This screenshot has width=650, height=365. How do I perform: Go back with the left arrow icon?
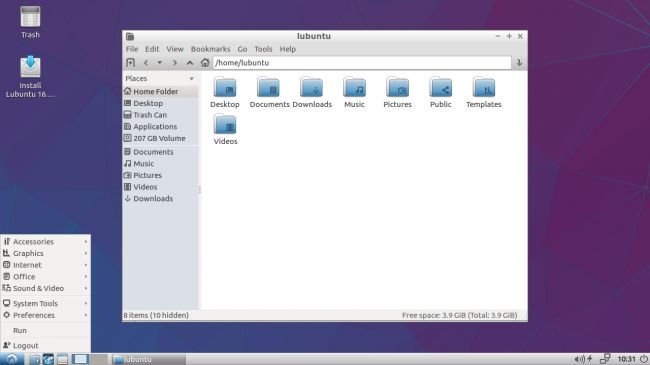(146, 63)
